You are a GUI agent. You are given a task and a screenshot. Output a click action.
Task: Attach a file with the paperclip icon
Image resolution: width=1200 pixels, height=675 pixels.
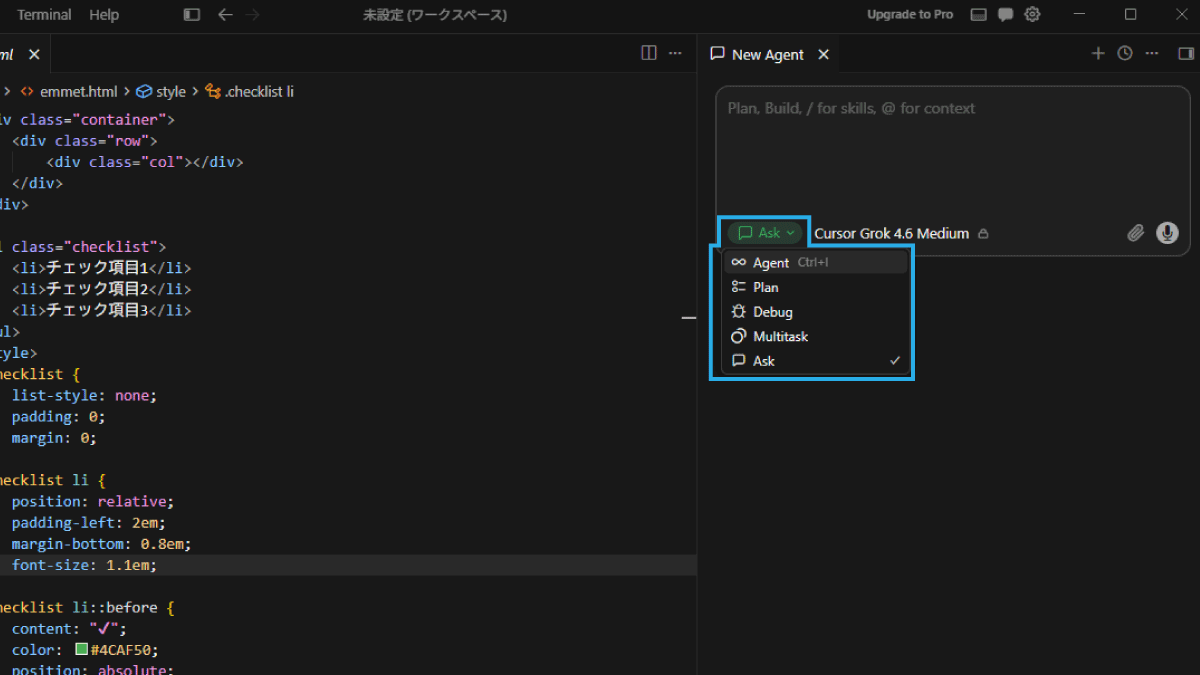point(1135,233)
